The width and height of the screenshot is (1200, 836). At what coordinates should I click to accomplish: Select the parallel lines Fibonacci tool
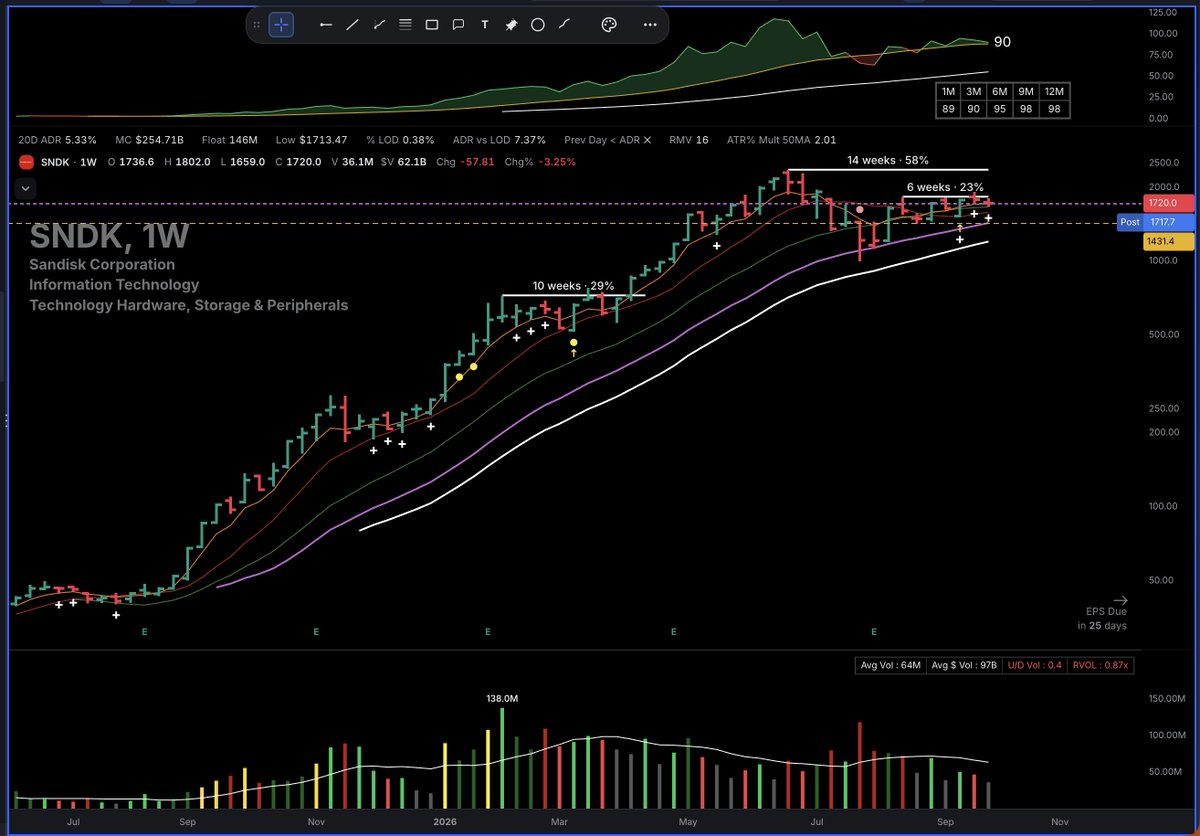point(405,25)
